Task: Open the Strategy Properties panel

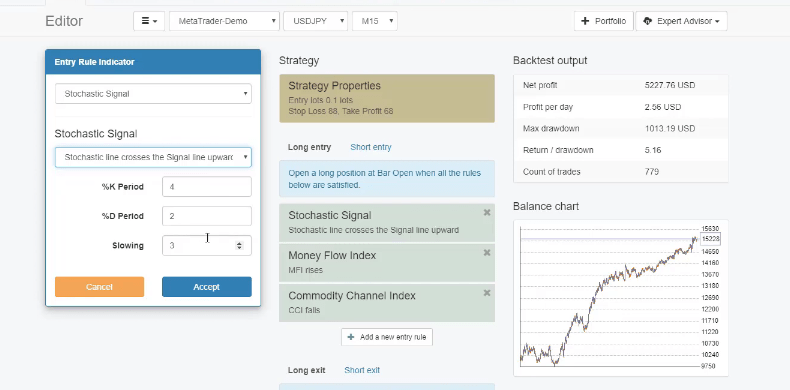Action: coord(387,98)
